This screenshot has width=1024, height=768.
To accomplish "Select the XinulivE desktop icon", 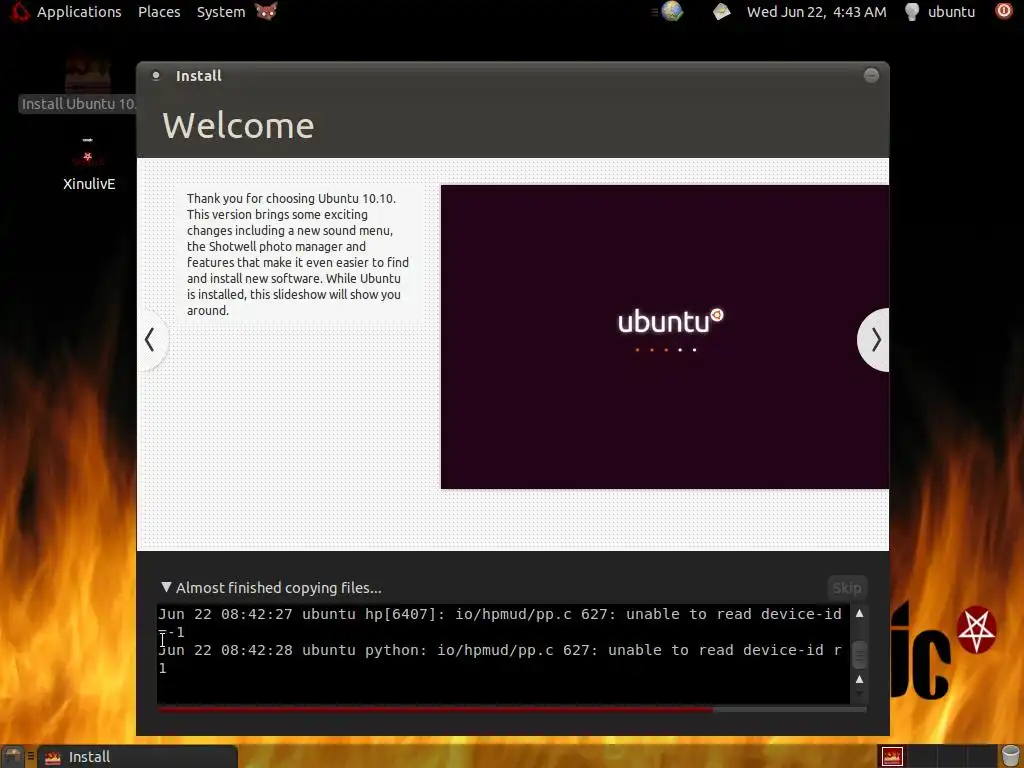I will click(89, 163).
